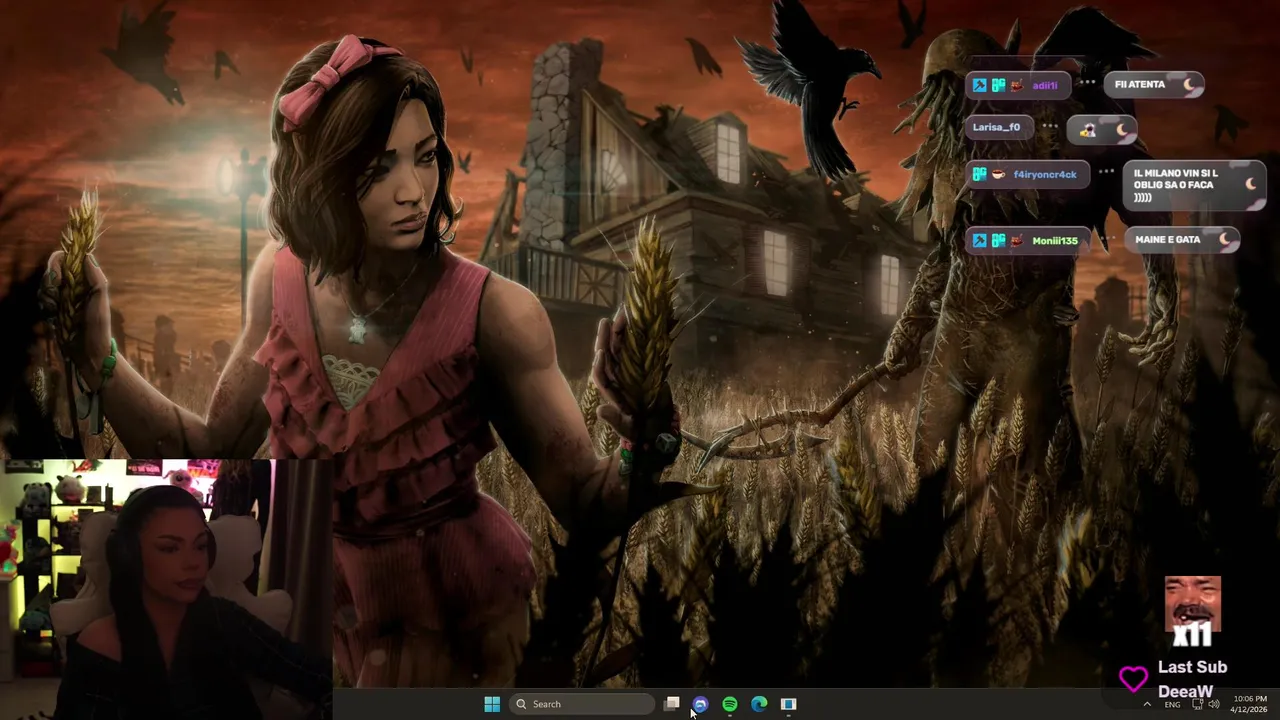Open the volume speaker tray icon

coord(1214,704)
